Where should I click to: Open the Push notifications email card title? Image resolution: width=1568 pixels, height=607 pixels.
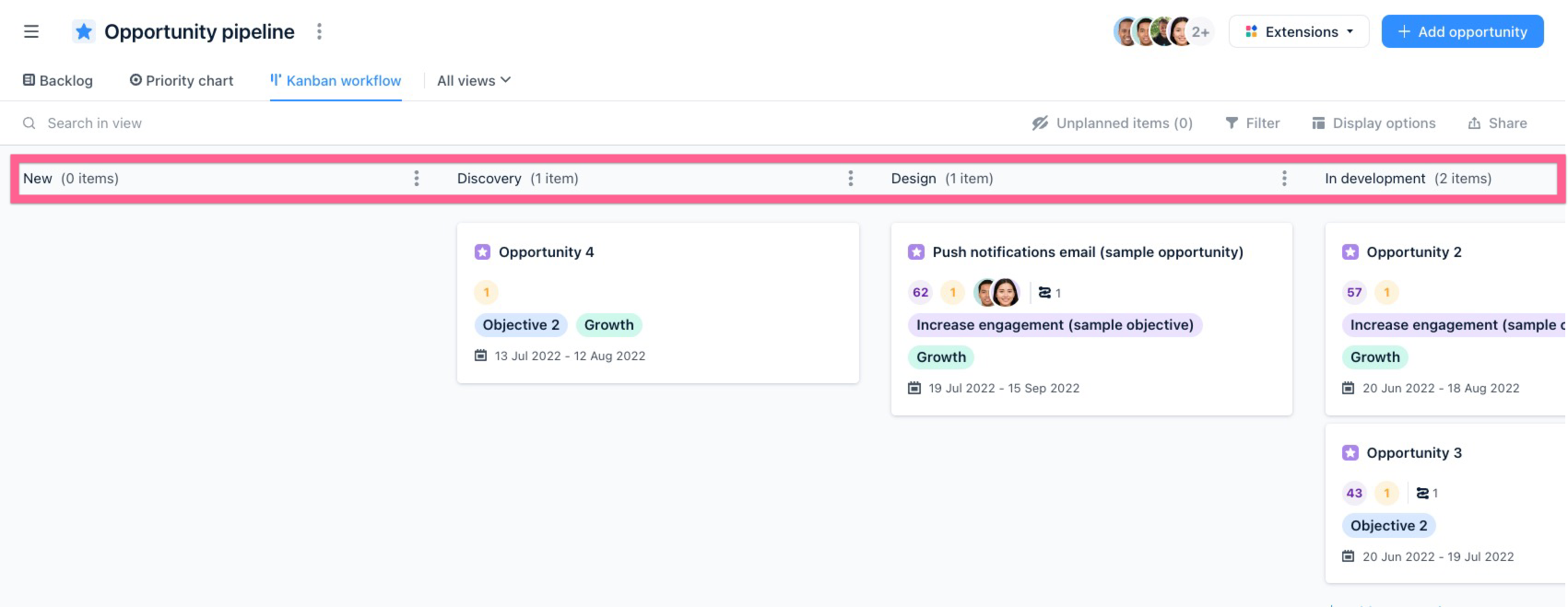click(x=1088, y=252)
